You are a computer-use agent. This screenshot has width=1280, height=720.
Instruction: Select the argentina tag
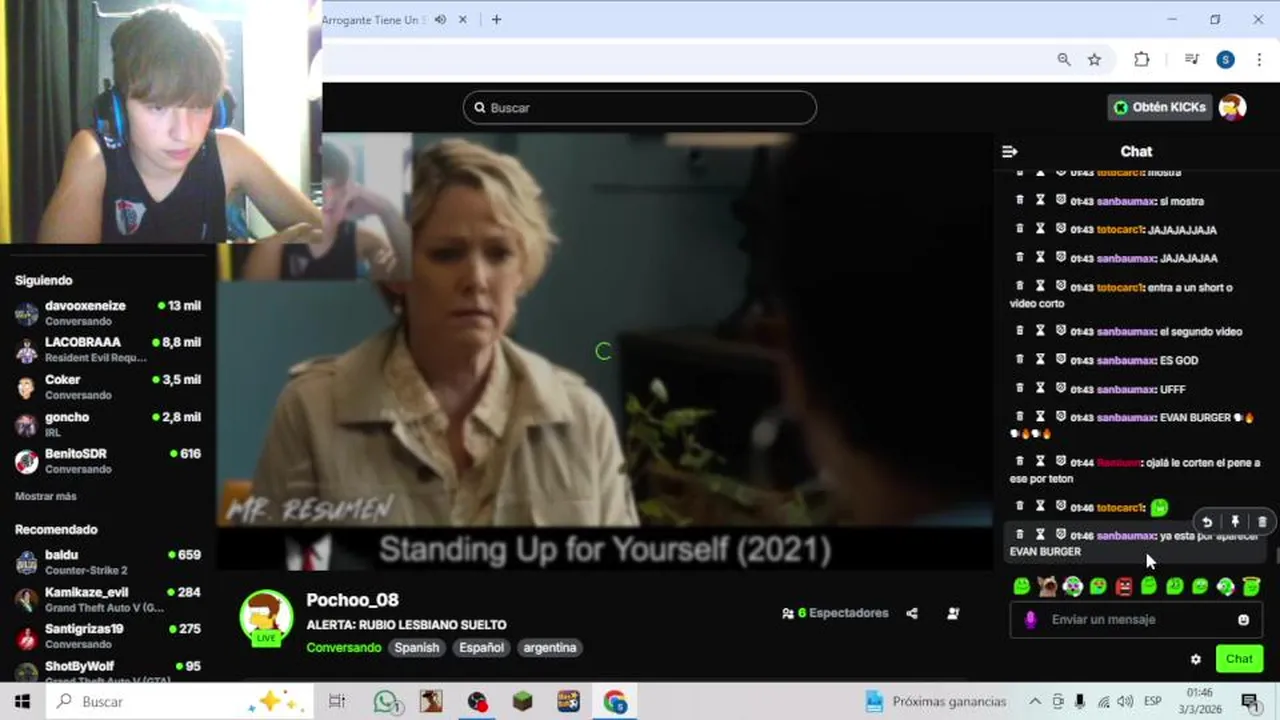click(x=550, y=647)
